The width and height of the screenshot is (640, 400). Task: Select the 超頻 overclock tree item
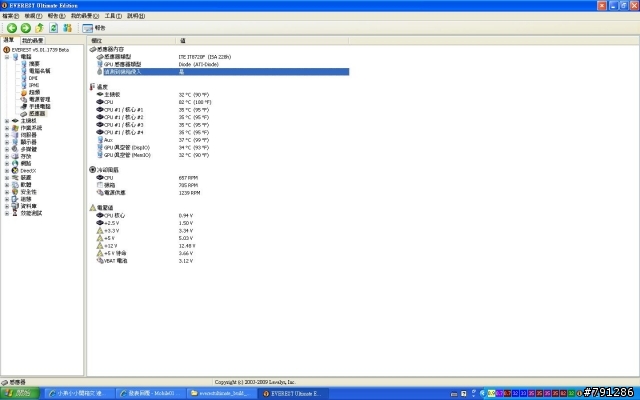[x=34, y=92]
